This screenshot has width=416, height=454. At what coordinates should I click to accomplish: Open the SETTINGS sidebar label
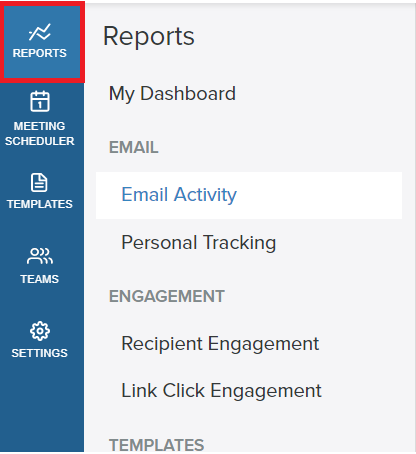(x=40, y=353)
